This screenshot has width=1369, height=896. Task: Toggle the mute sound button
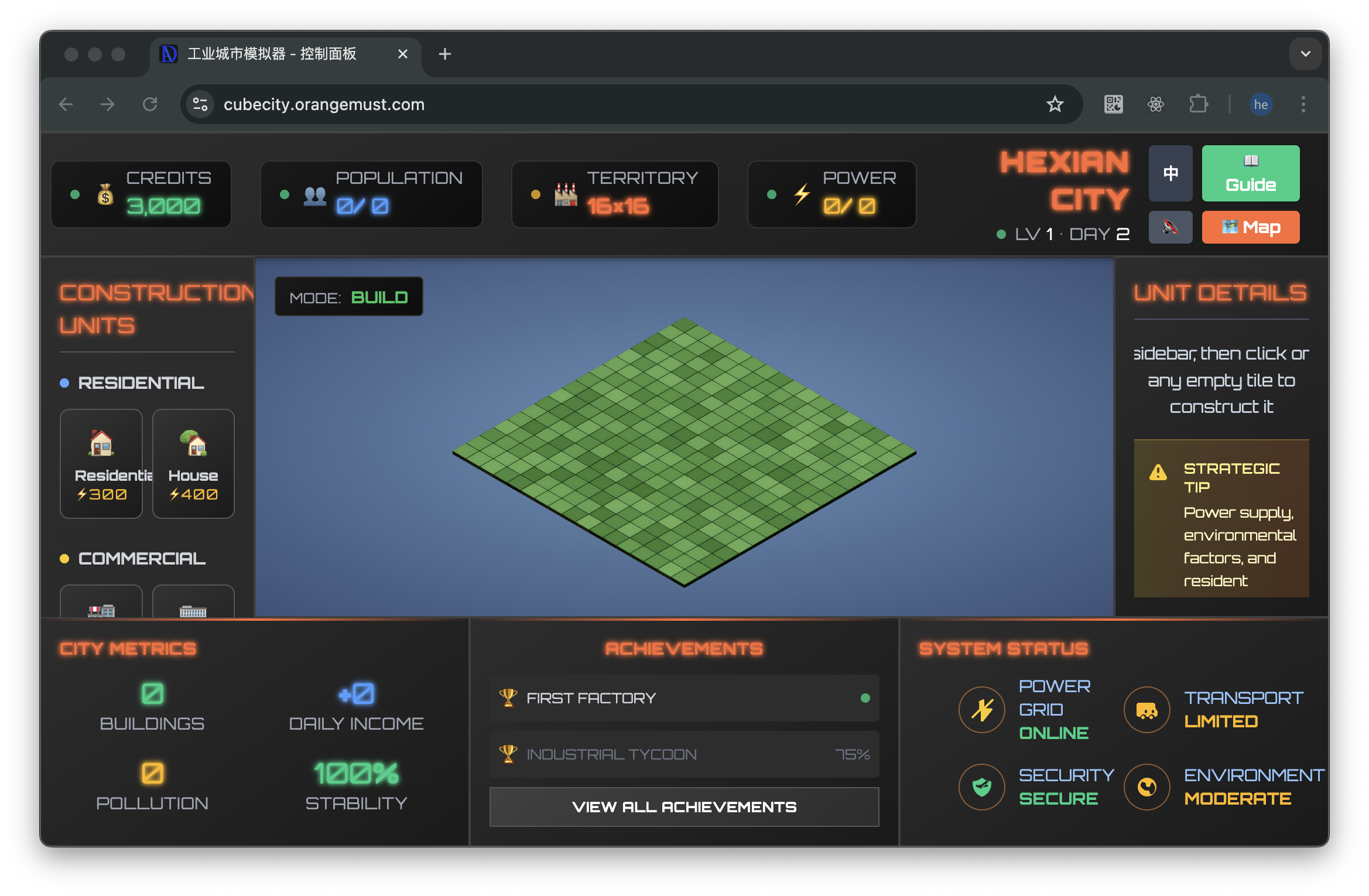click(x=1170, y=227)
